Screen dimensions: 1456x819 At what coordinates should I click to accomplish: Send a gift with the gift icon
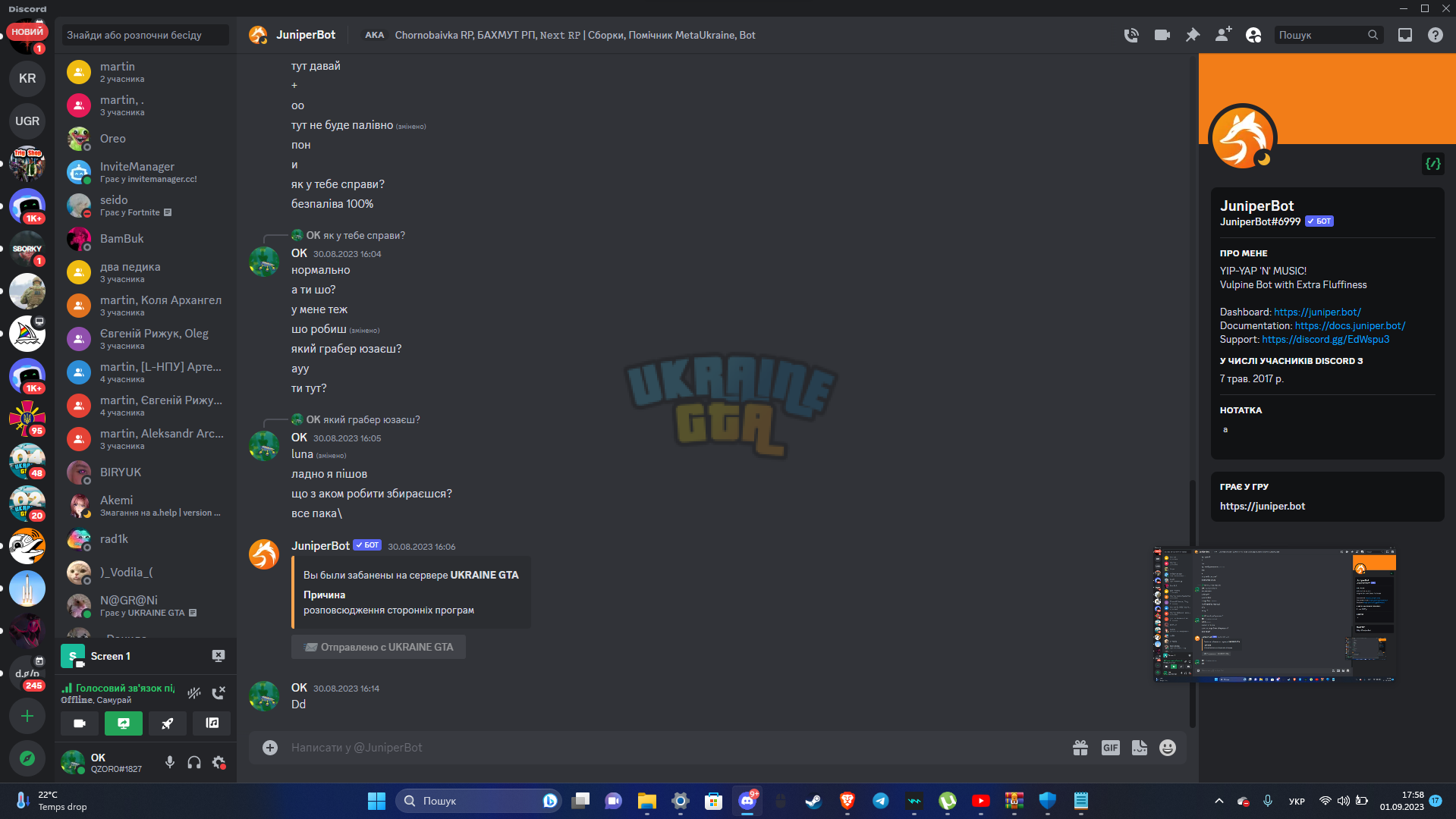(1080, 748)
